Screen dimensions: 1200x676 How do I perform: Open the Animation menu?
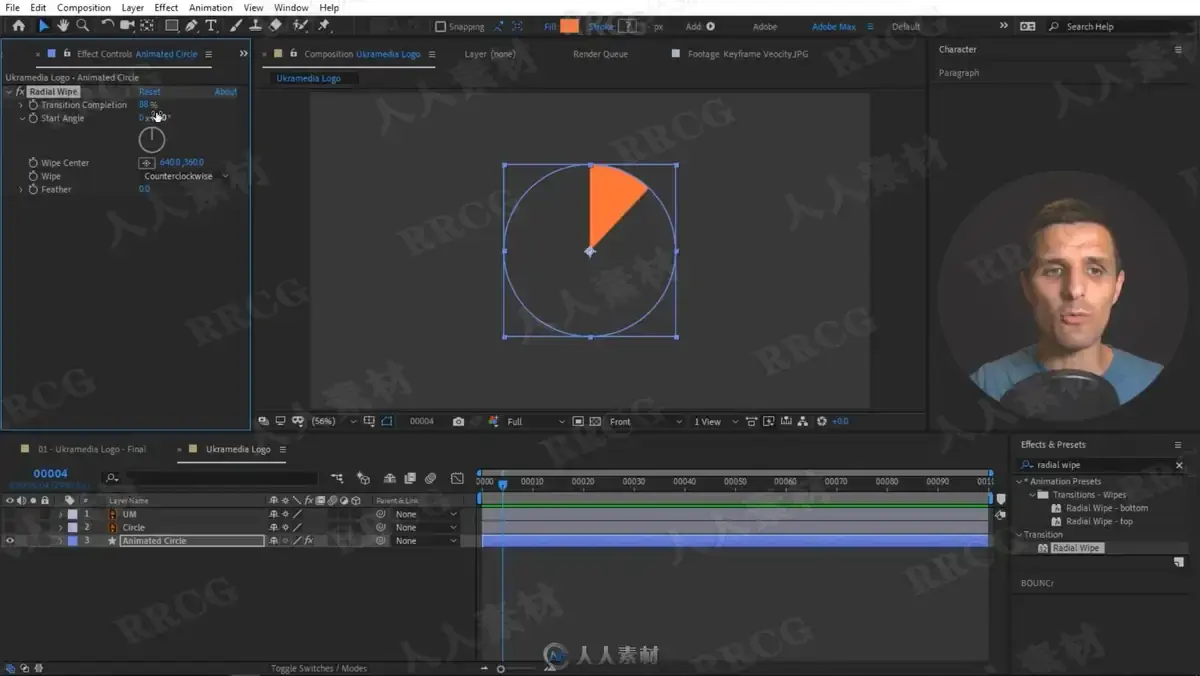(x=210, y=7)
